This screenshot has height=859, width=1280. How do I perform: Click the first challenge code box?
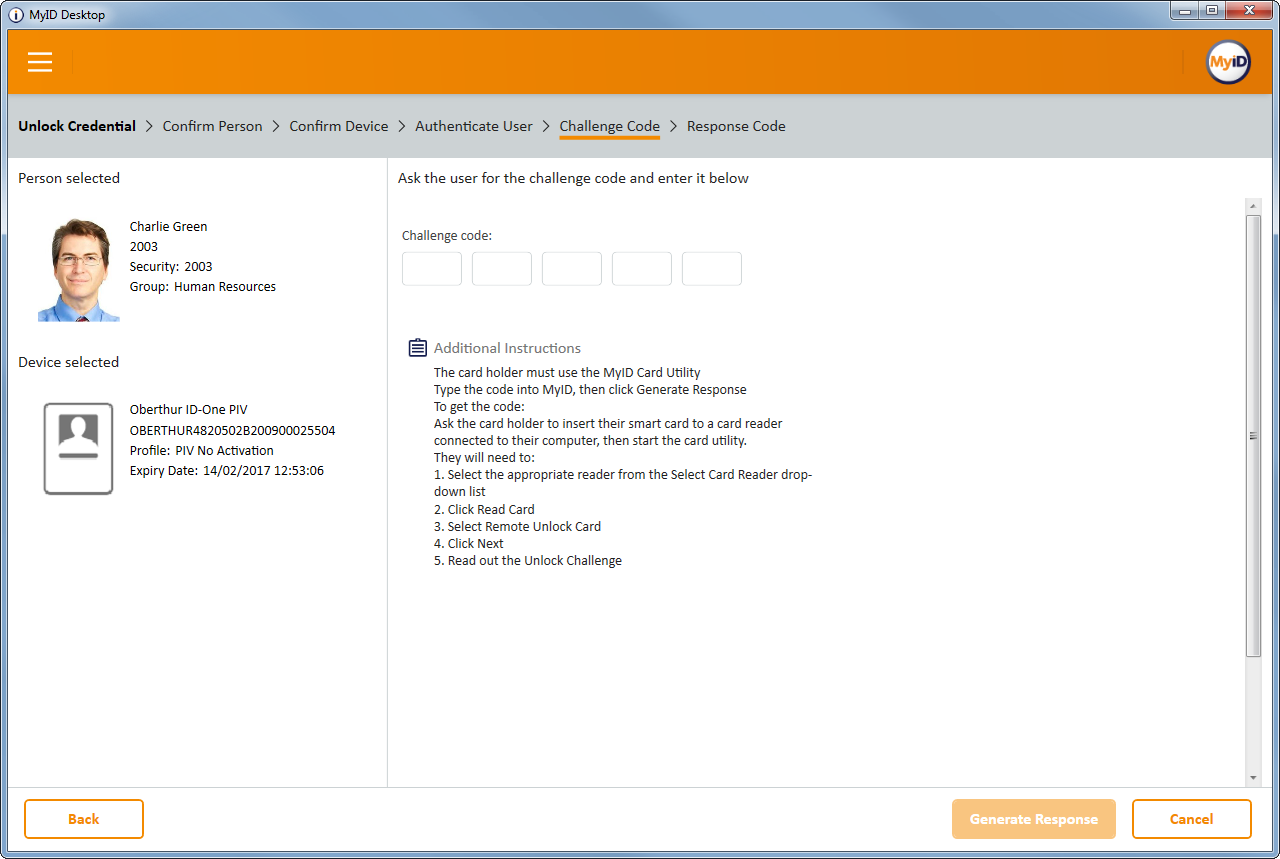pyautogui.click(x=432, y=269)
